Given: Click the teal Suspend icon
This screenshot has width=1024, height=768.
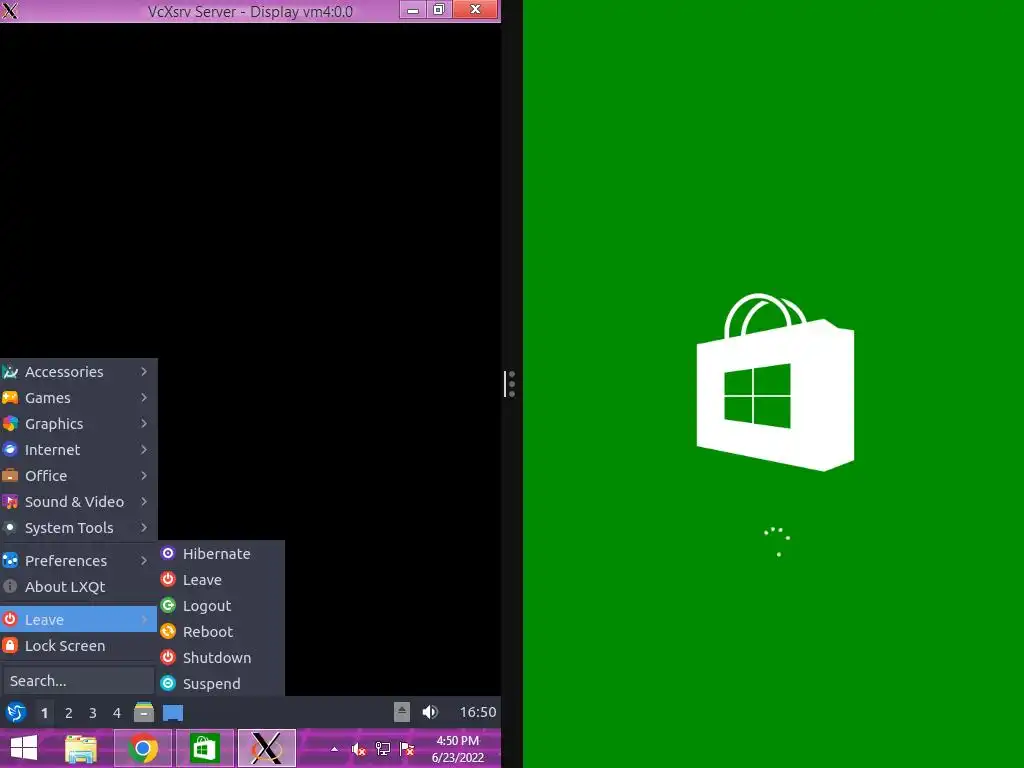Looking at the screenshot, I should tap(168, 683).
